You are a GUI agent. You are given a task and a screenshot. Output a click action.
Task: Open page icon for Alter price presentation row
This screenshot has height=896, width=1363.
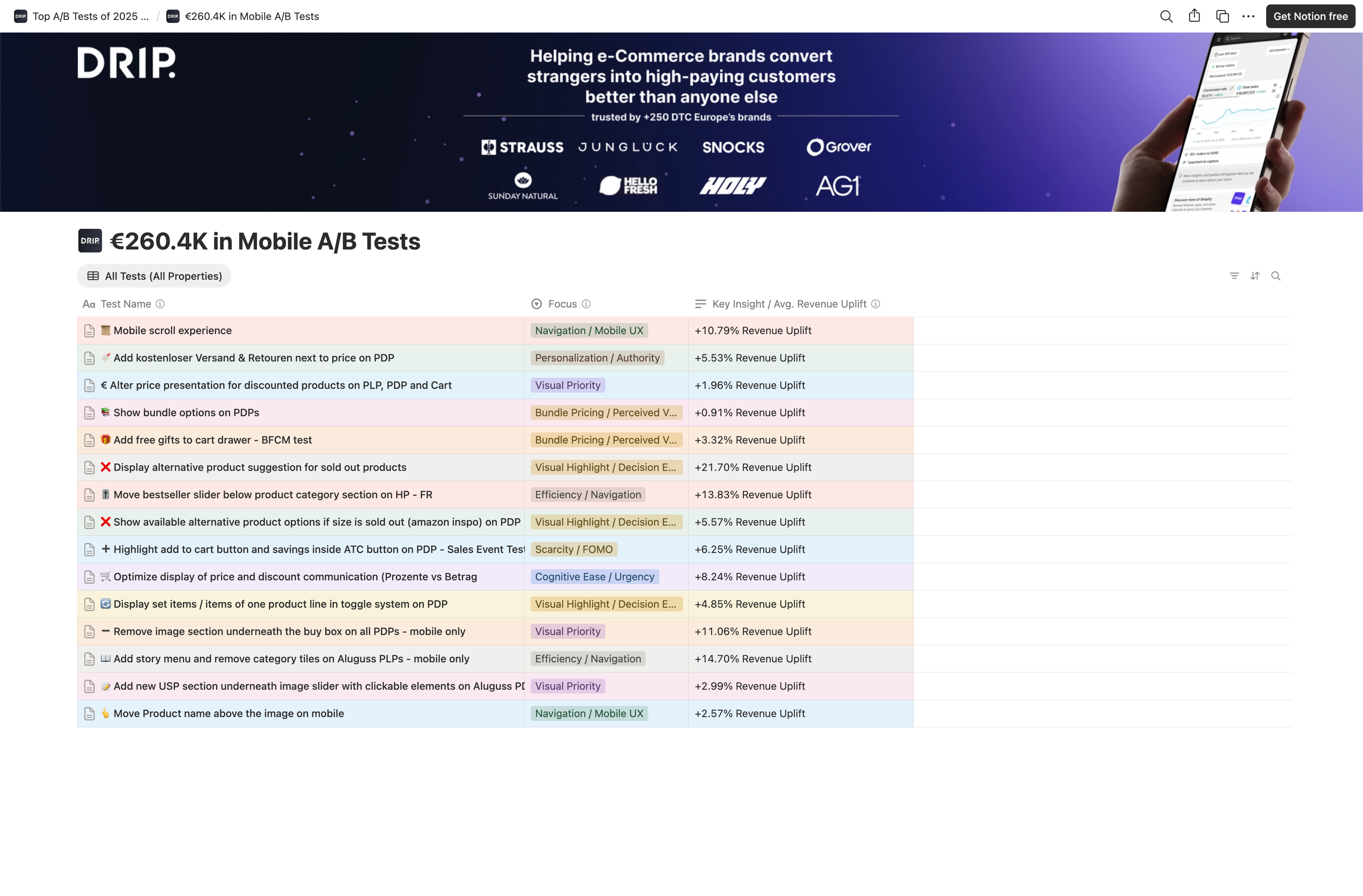89,386
